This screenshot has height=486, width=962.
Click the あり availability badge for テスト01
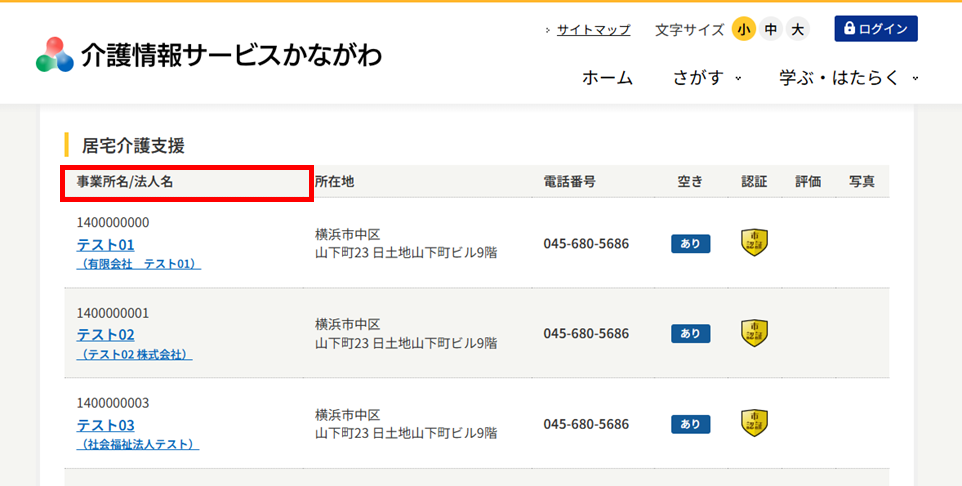690,244
